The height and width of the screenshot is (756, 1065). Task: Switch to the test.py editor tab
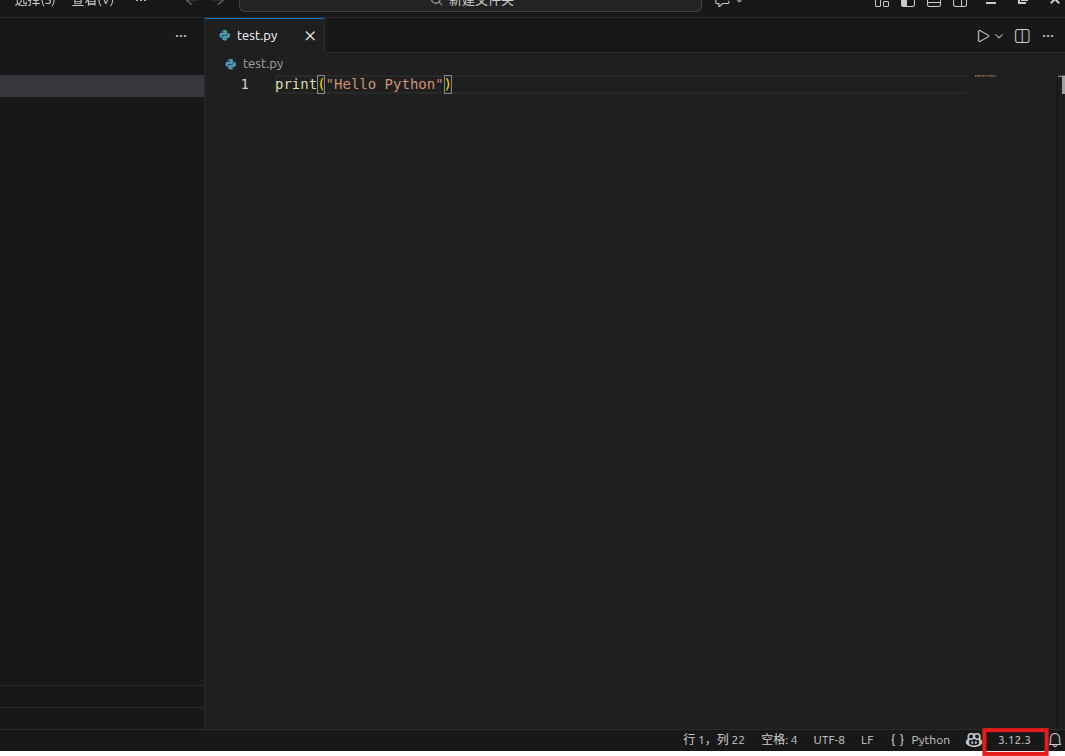[x=256, y=36]
